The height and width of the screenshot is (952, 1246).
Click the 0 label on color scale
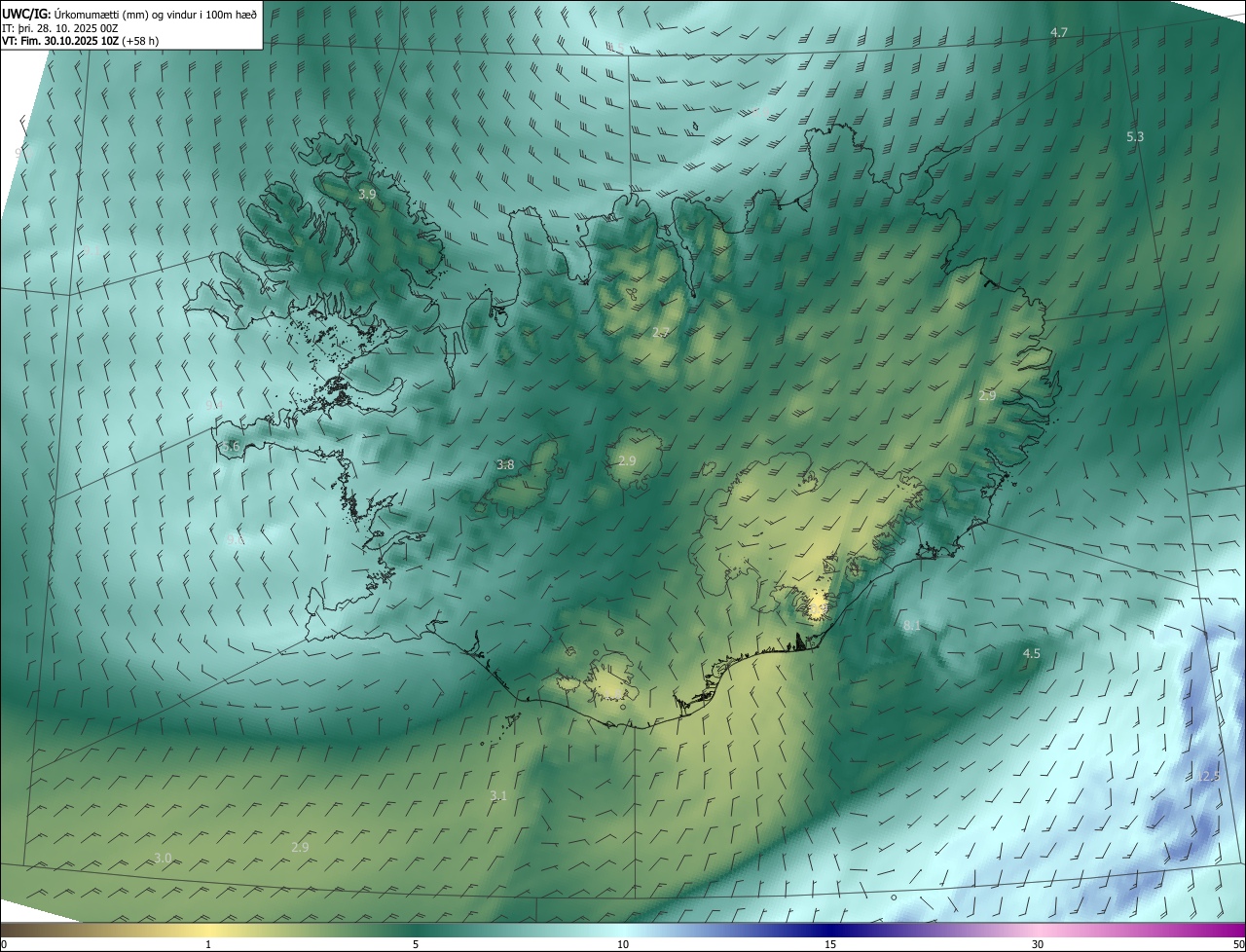point(4,945)
